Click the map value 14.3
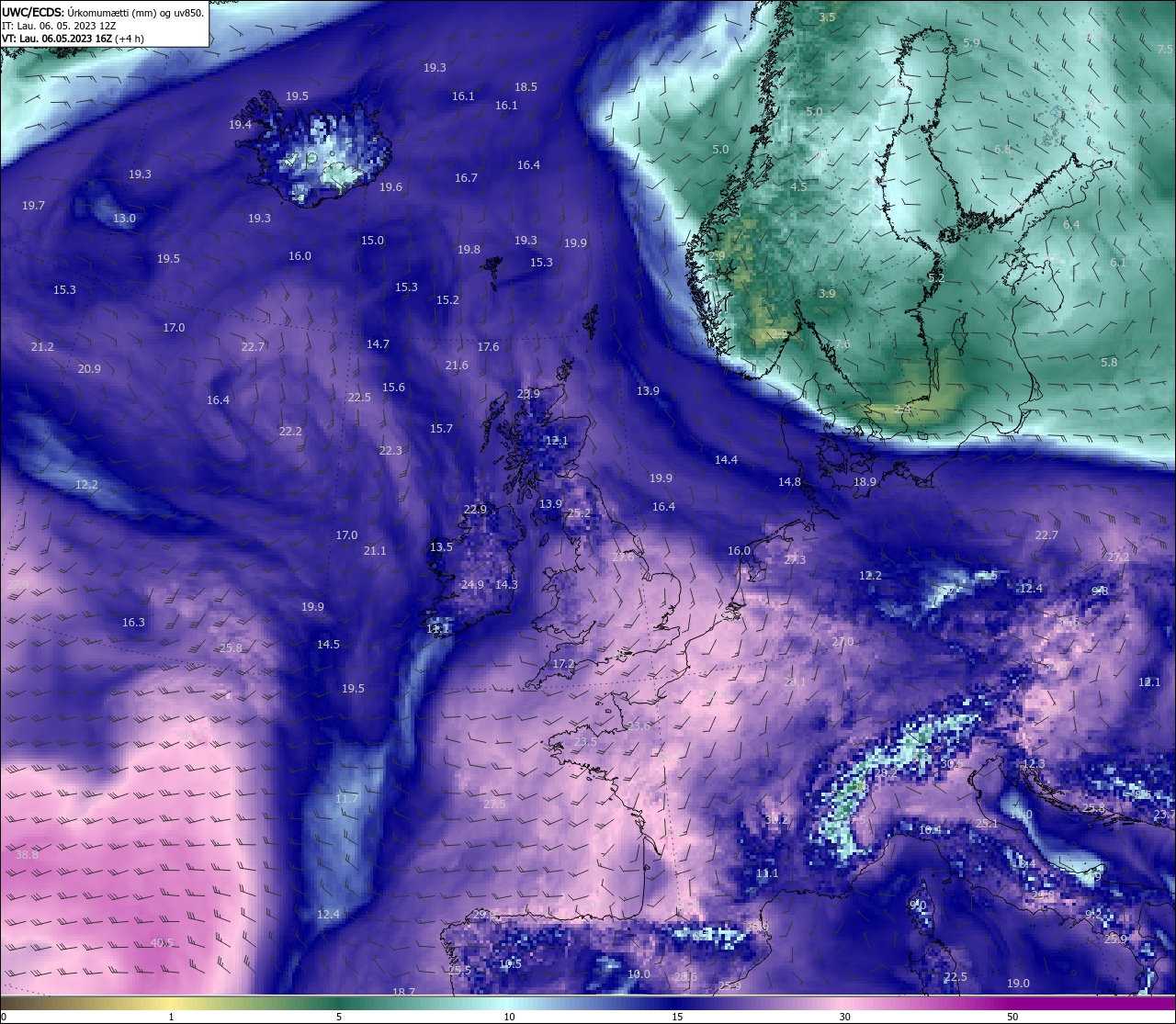The image size is (1176, 1024). click(x=506, y=585)
